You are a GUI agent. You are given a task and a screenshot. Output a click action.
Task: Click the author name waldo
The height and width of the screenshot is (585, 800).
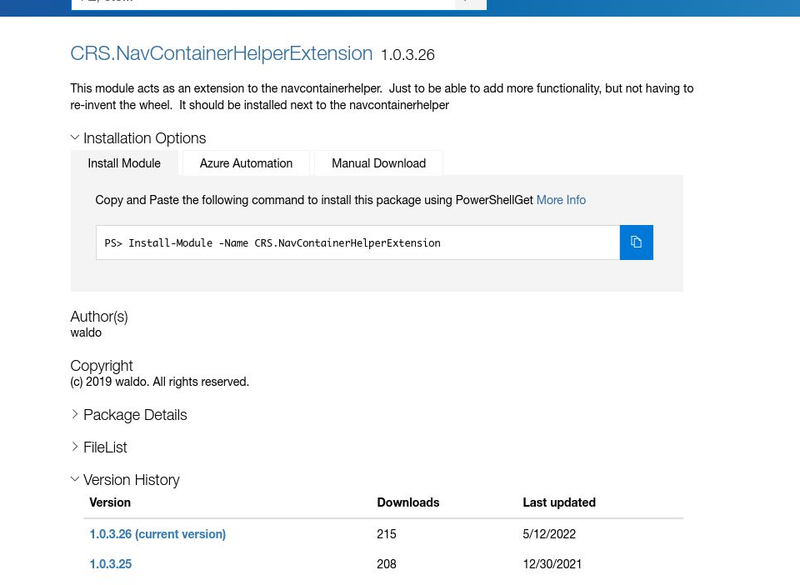tap(86, 333)
